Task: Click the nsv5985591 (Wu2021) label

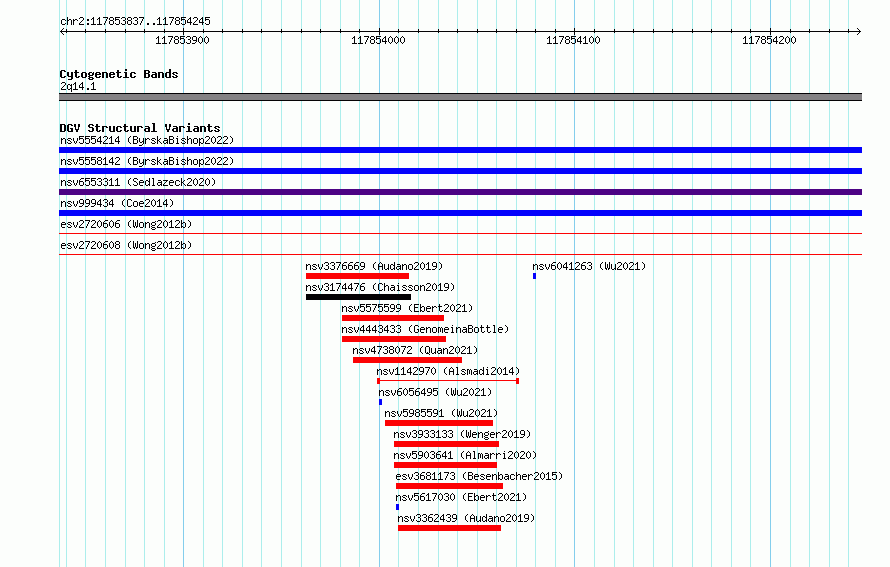Action: pyautogui.click(x=441, y=413)
